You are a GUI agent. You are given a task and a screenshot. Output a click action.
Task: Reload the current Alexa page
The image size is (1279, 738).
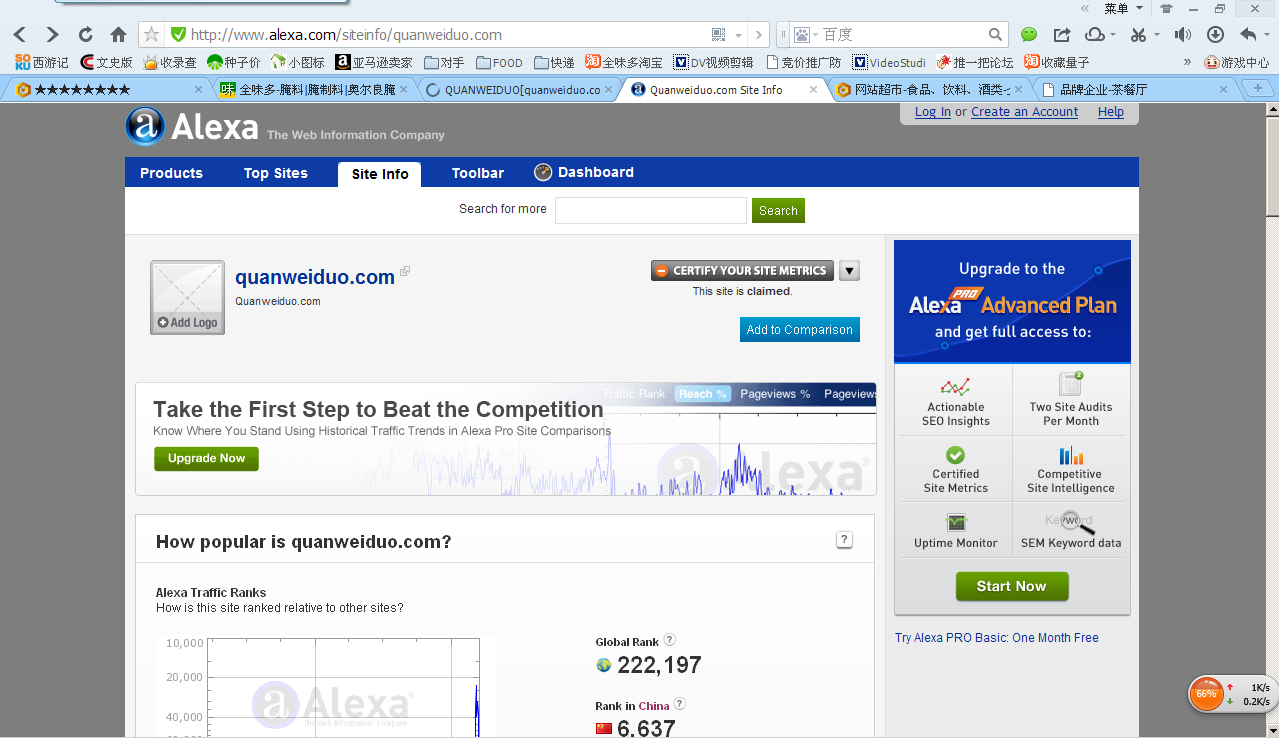(x=86, y=35)
